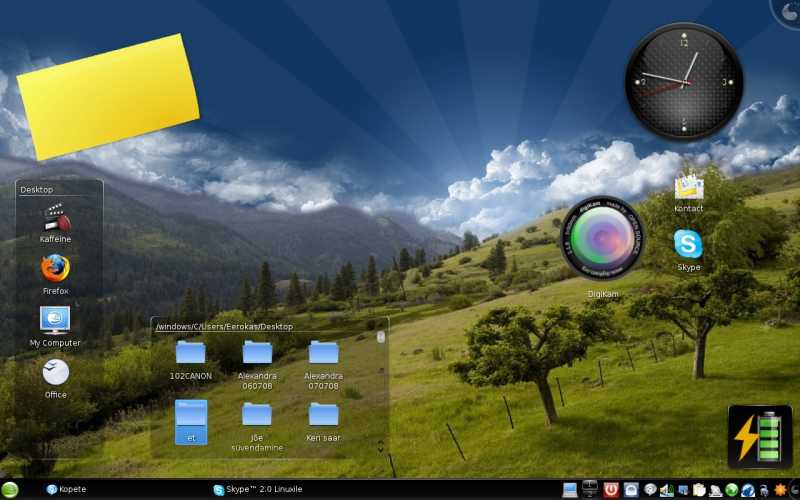Click the laptop icon in the panel
800x500 pixels.
click(570, 490)
